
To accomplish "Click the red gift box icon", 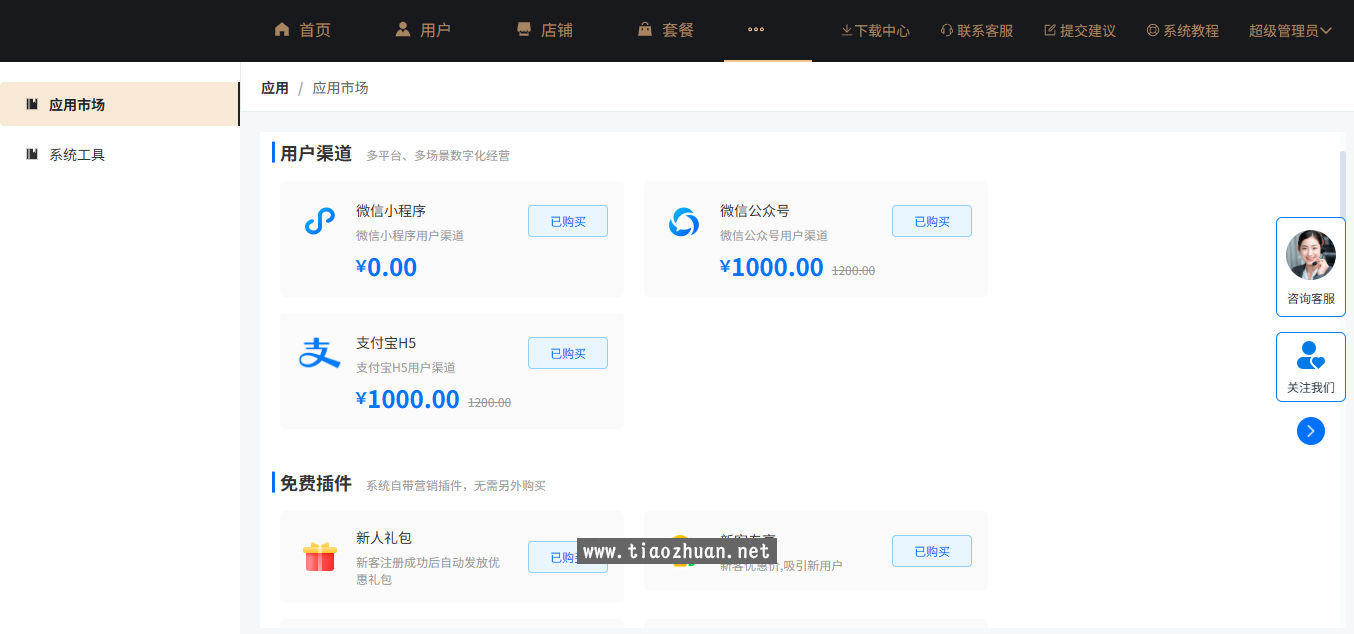I will tap(319, 556).
